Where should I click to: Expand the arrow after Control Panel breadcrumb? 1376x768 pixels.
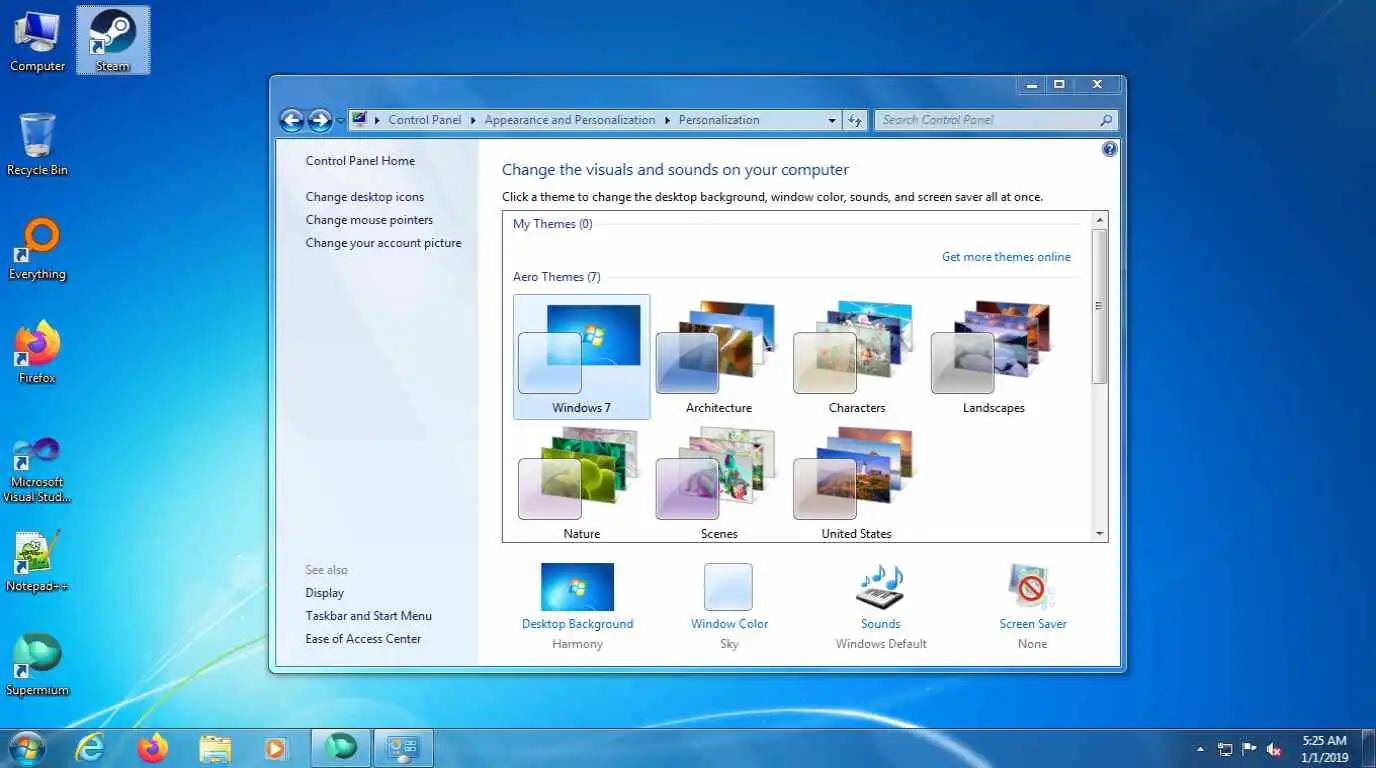tap(472, 120)
